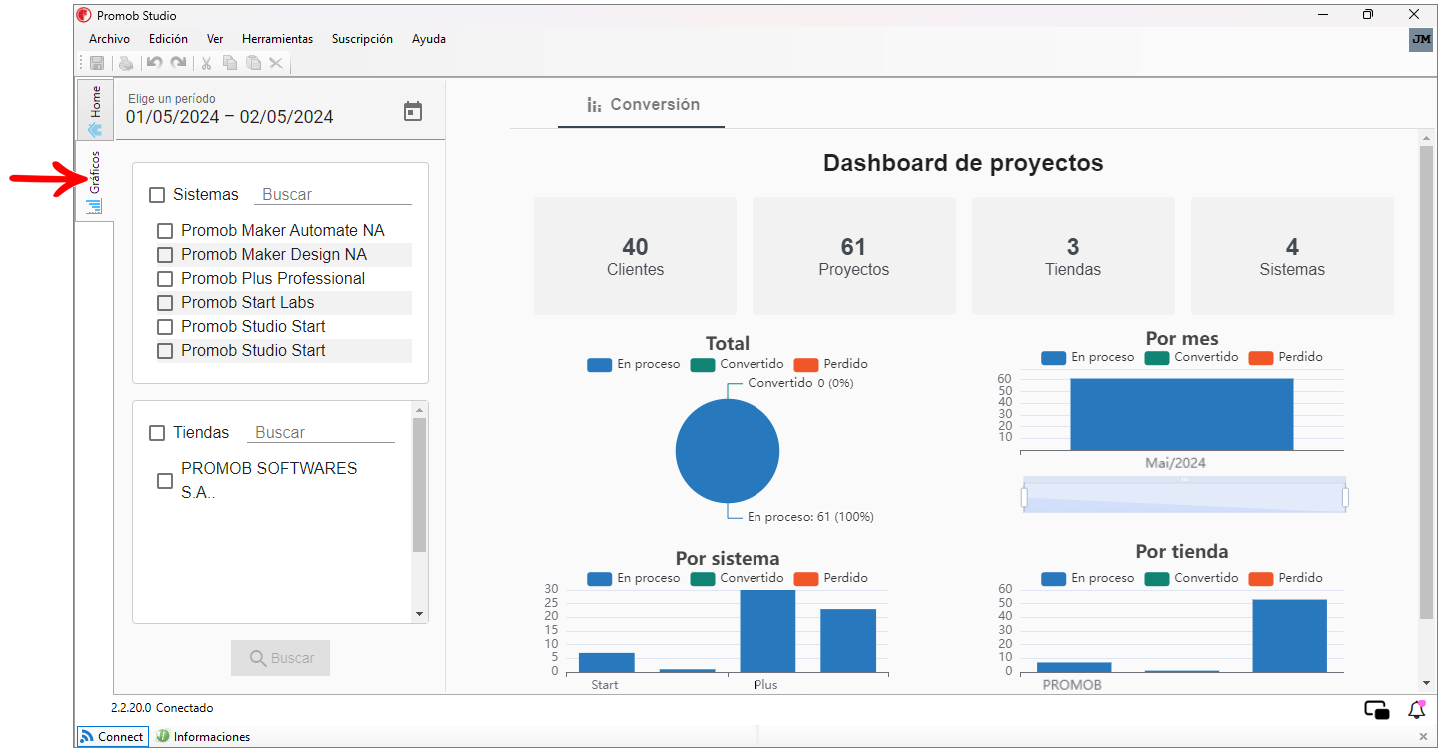Toggle Convertido legend in Total chart
The height and width of the screenshot is (755, 1448).
(x=737, y=364)
